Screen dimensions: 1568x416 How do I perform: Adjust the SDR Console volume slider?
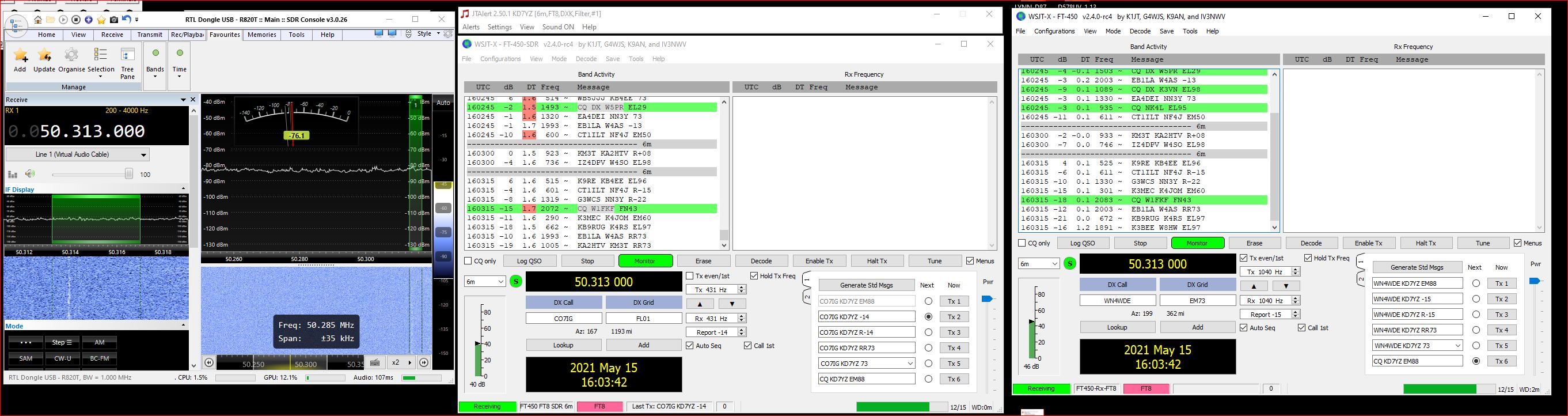[128, 174]
